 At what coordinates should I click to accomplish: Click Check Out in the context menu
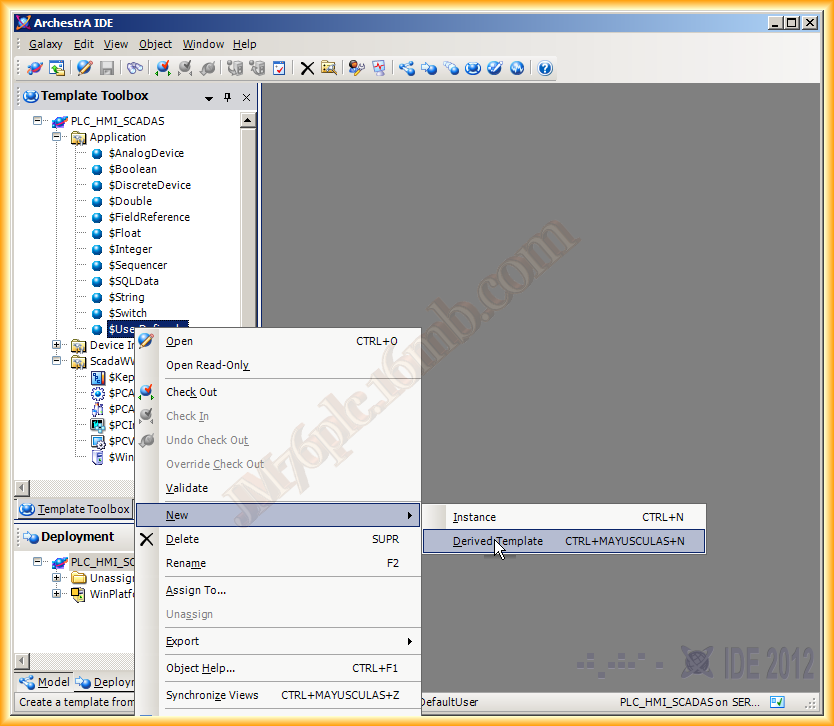tap(191, 392)
